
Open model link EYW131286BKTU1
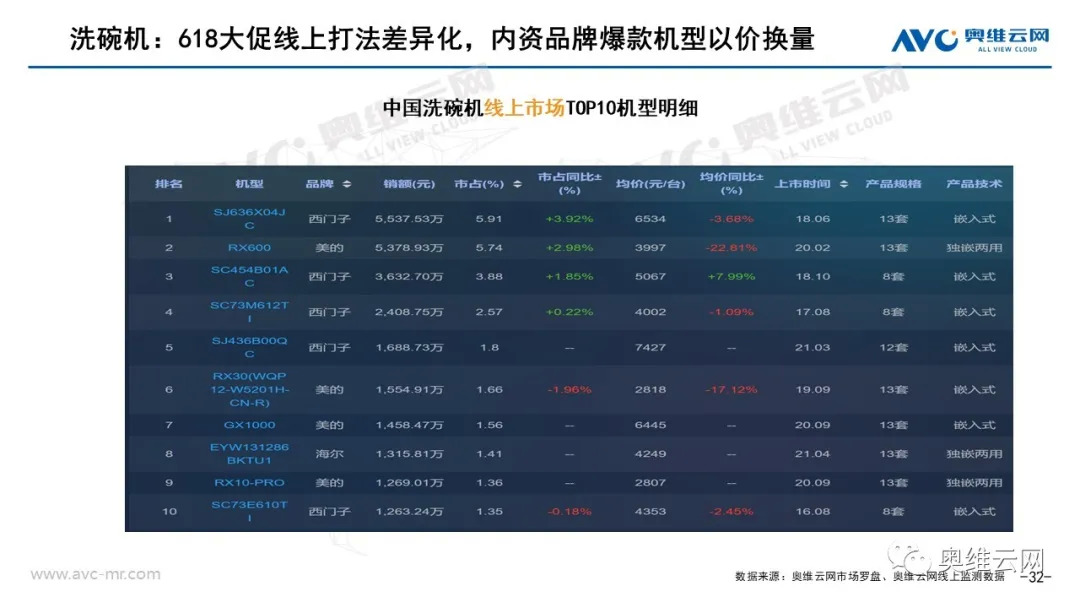(x=249, y=453)
